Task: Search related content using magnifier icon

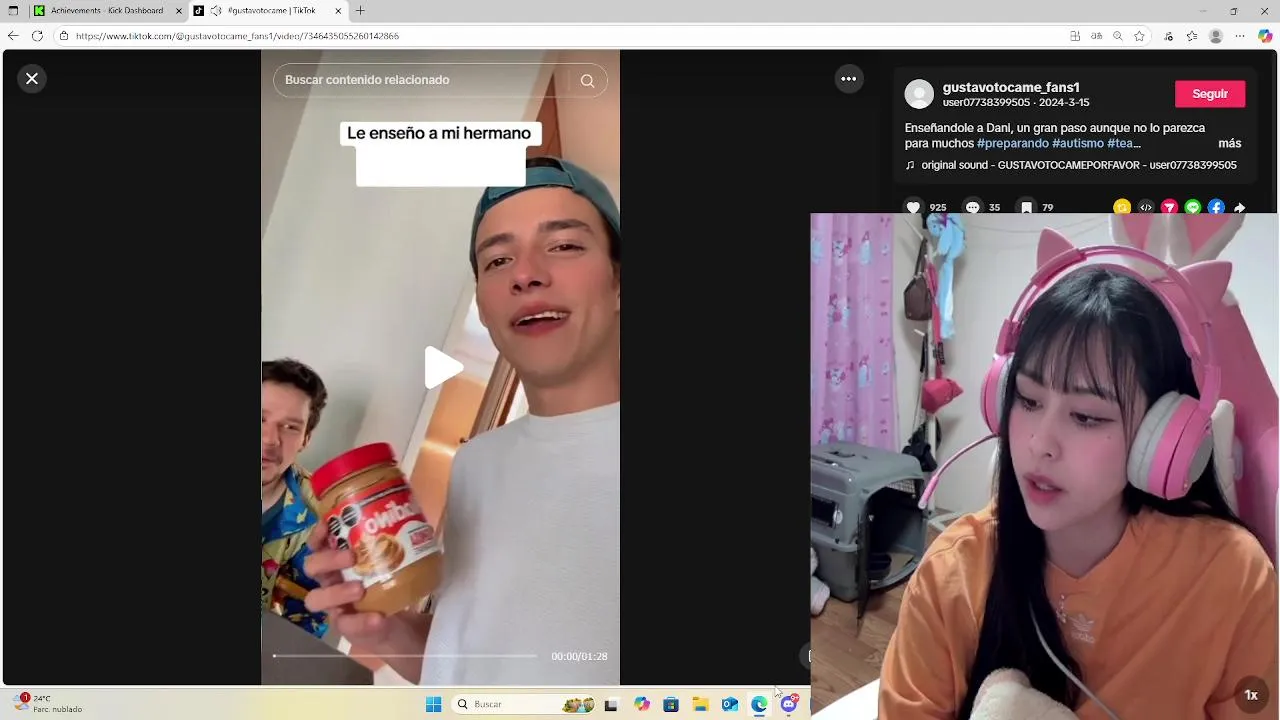Action: point(587,81)
